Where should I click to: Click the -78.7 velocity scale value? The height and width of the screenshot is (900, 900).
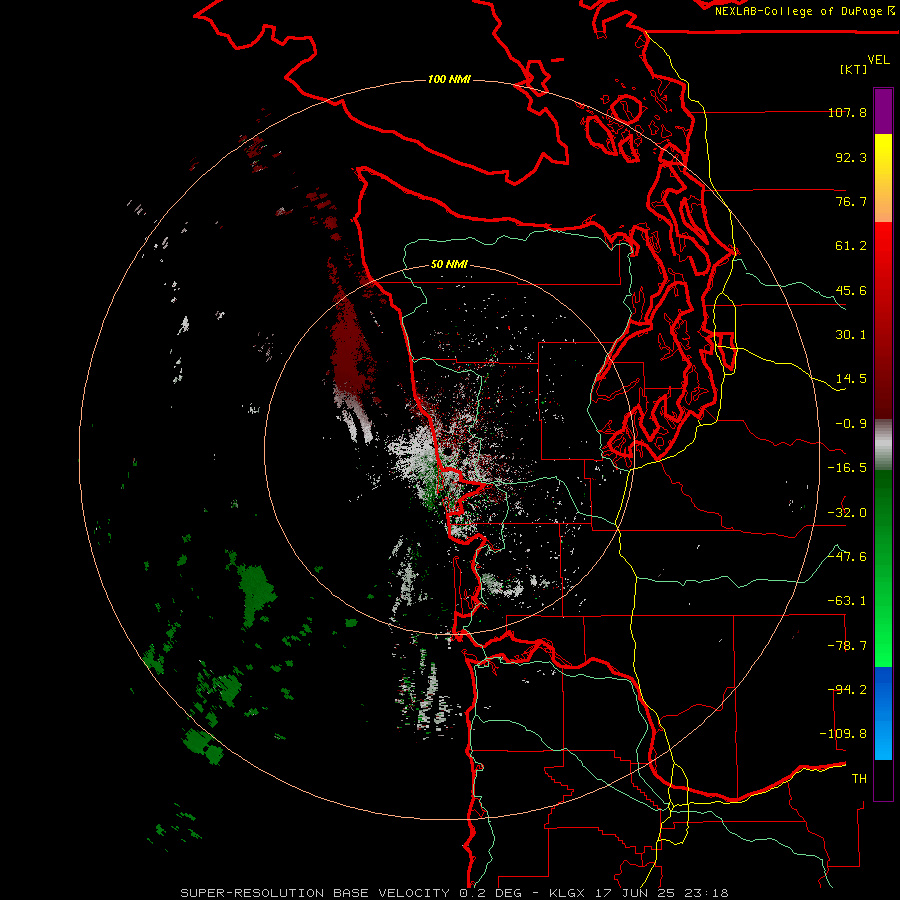click(x=847, y=646)
